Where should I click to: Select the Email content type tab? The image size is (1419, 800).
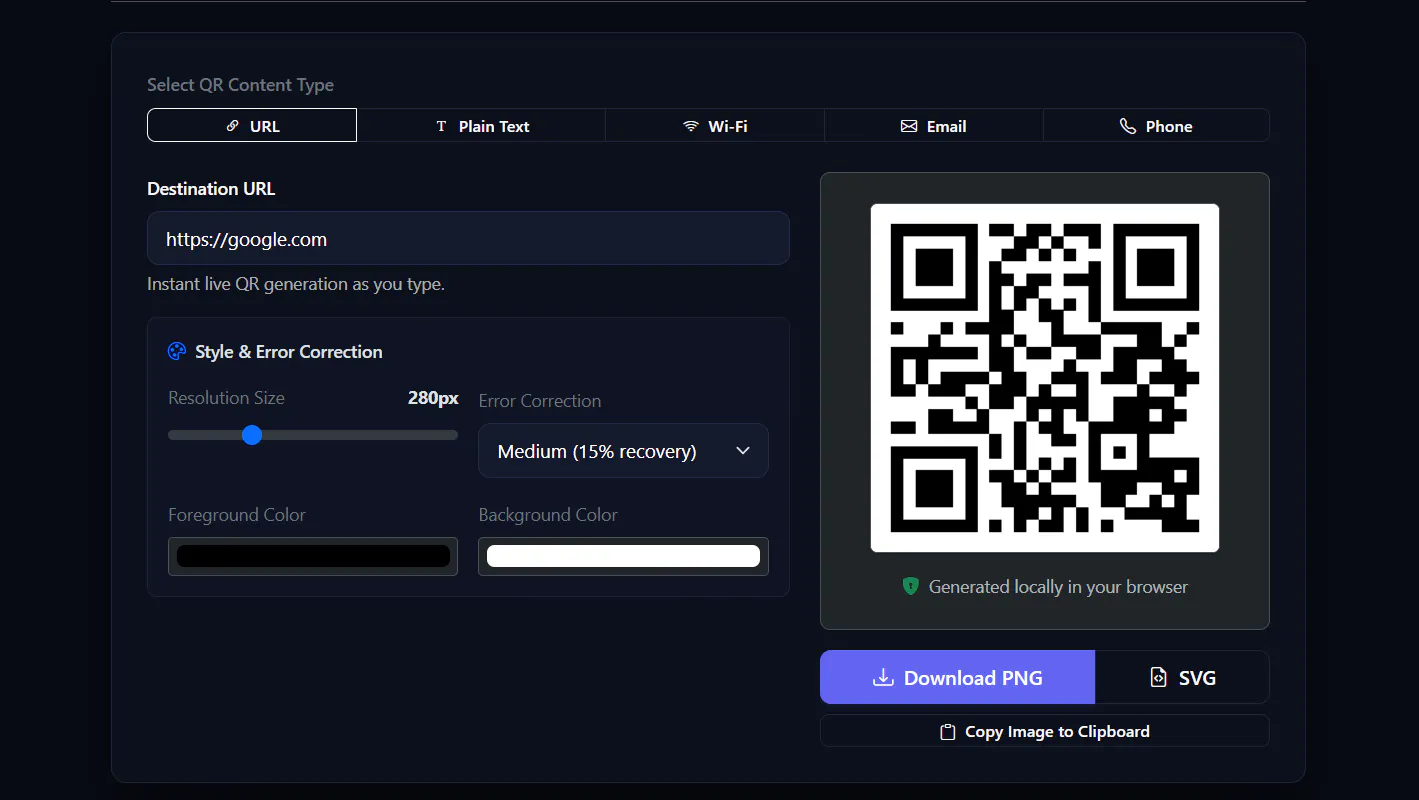[x=934, y=126]
